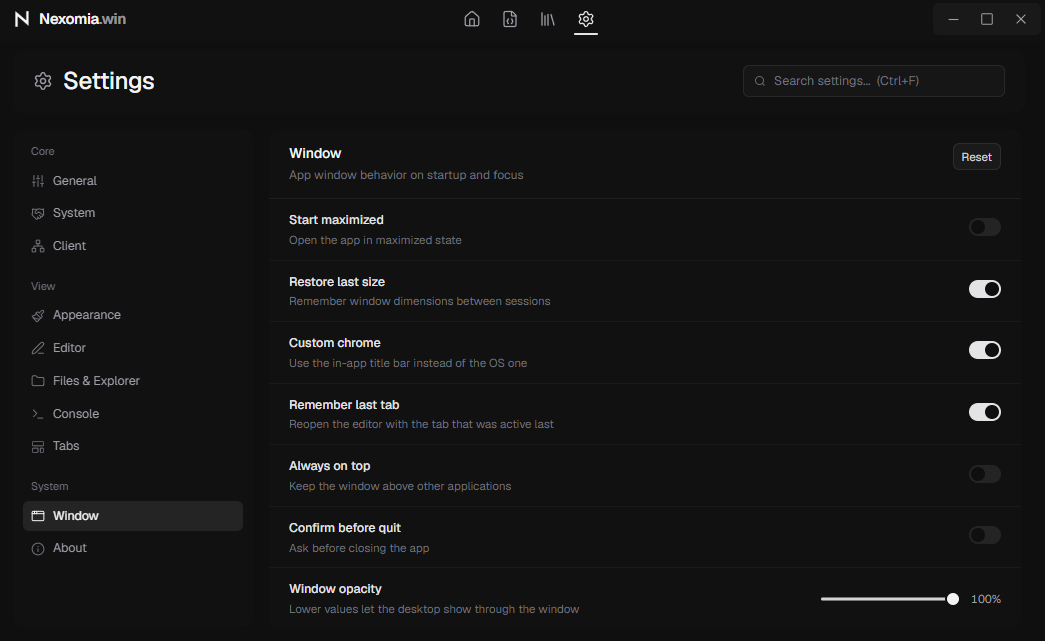1045x641 pixels.
Task: Click the 100% opacity value
Action: [986, 599]
